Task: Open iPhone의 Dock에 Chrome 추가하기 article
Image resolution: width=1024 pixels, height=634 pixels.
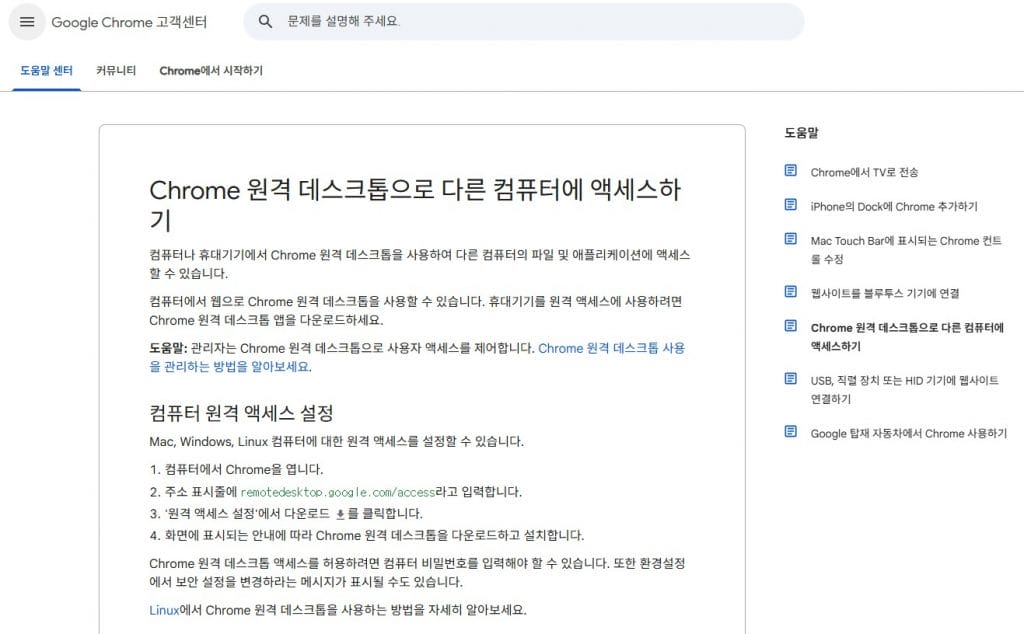Action: pyautogui.click(x=894, y=206)
